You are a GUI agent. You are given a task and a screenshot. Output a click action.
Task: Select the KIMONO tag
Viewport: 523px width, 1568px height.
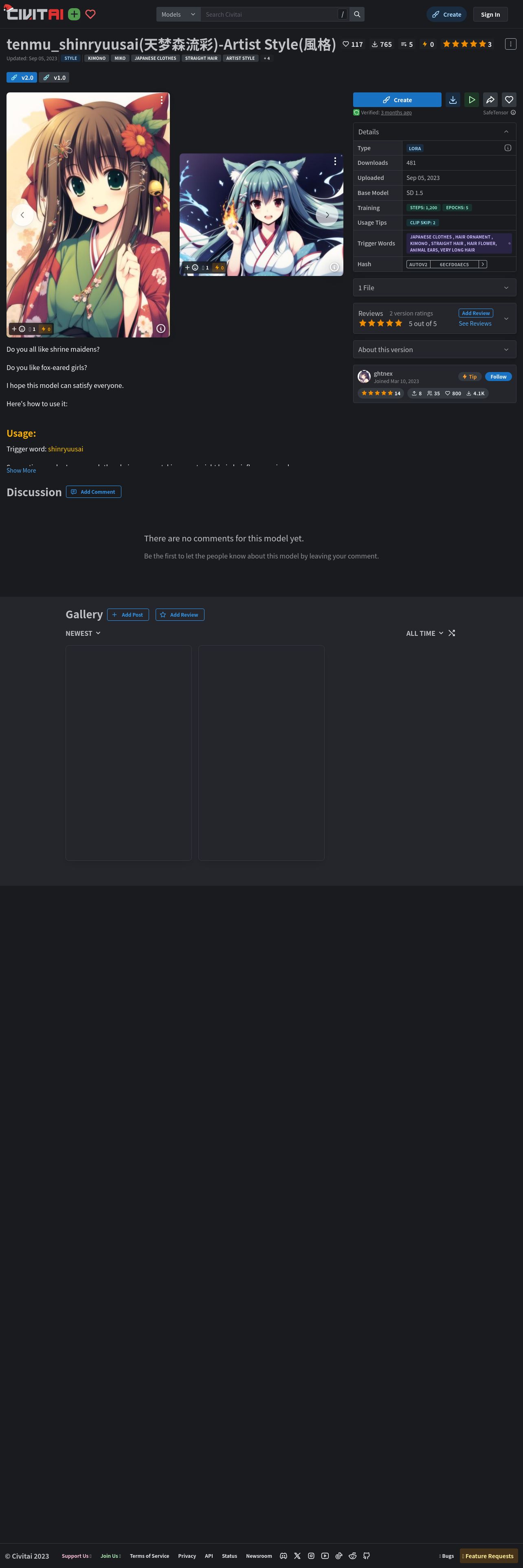click(97, 59)
